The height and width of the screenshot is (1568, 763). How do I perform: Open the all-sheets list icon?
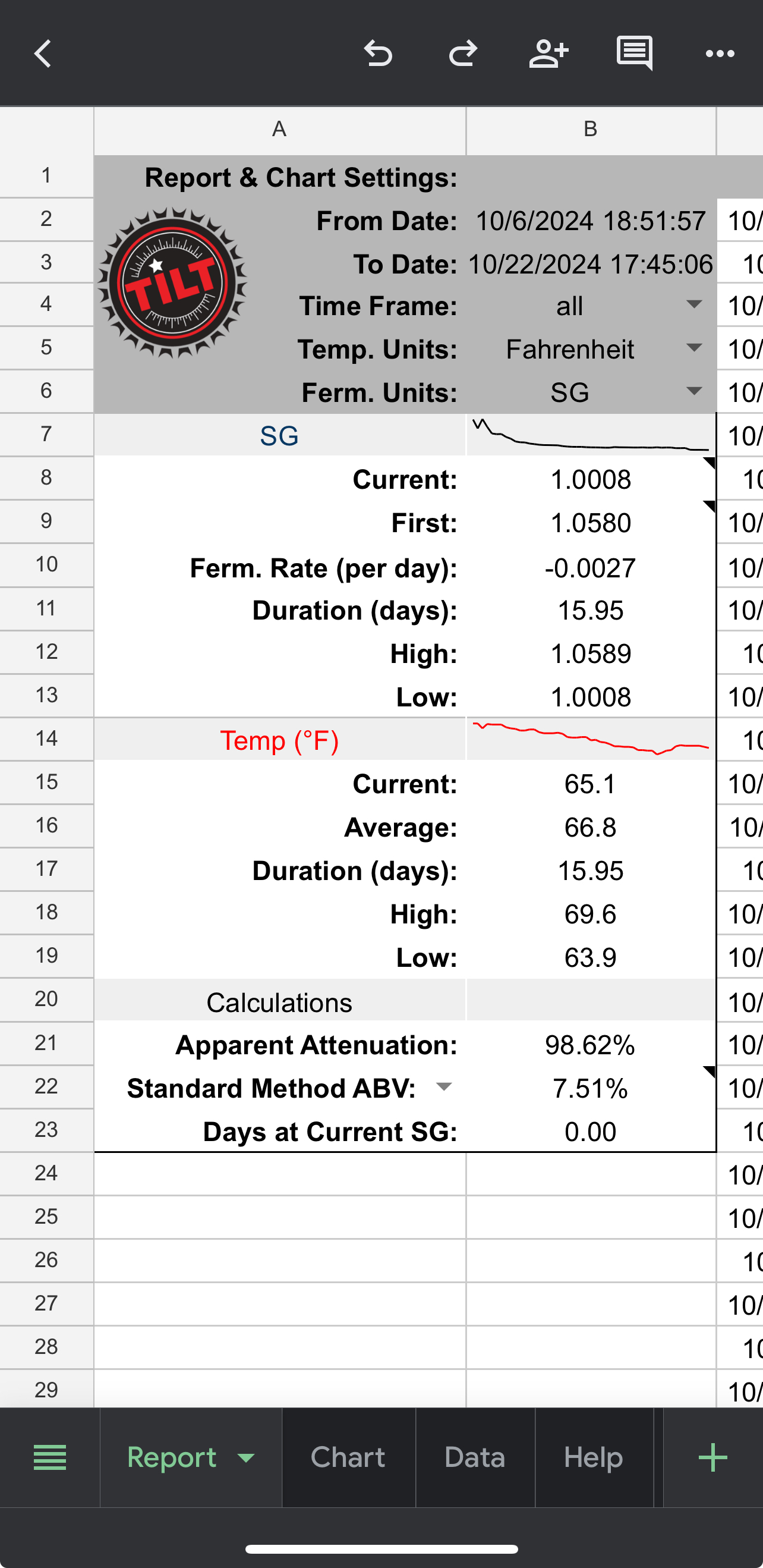[x=50, y=1458]
